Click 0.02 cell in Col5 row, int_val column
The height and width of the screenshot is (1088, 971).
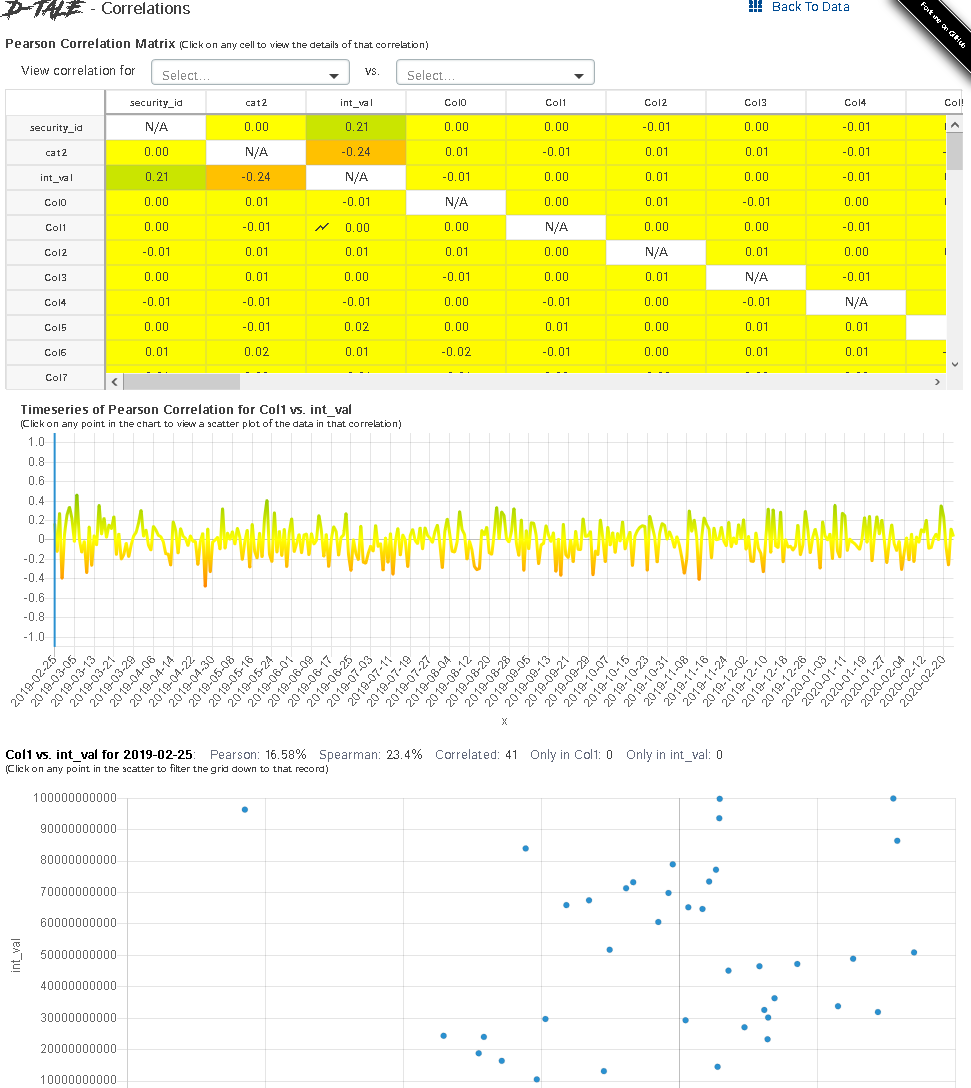coord(356,327)
